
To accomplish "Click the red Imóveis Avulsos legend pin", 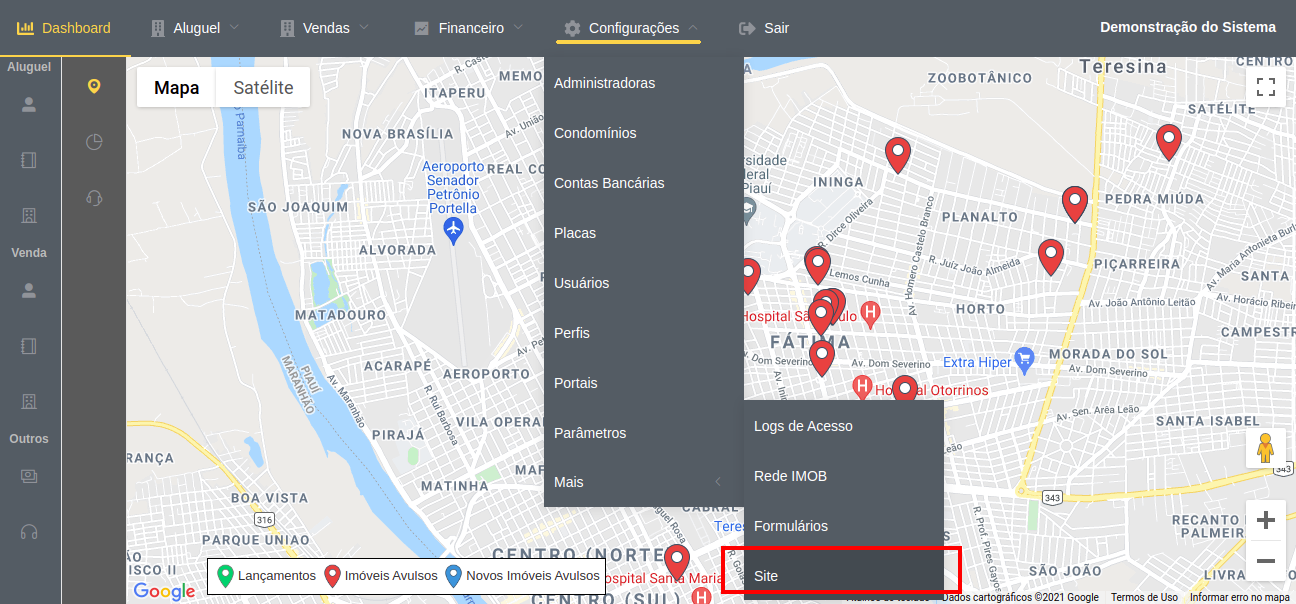I will point(333,576).
